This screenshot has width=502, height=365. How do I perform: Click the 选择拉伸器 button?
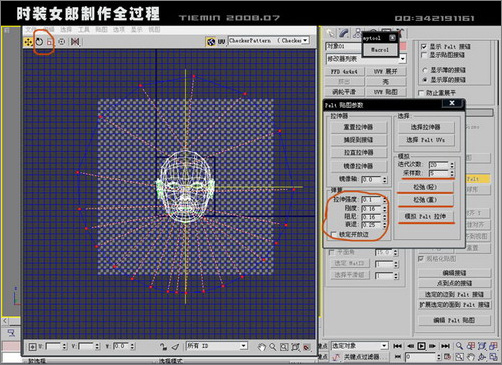(x=425, y=127)
